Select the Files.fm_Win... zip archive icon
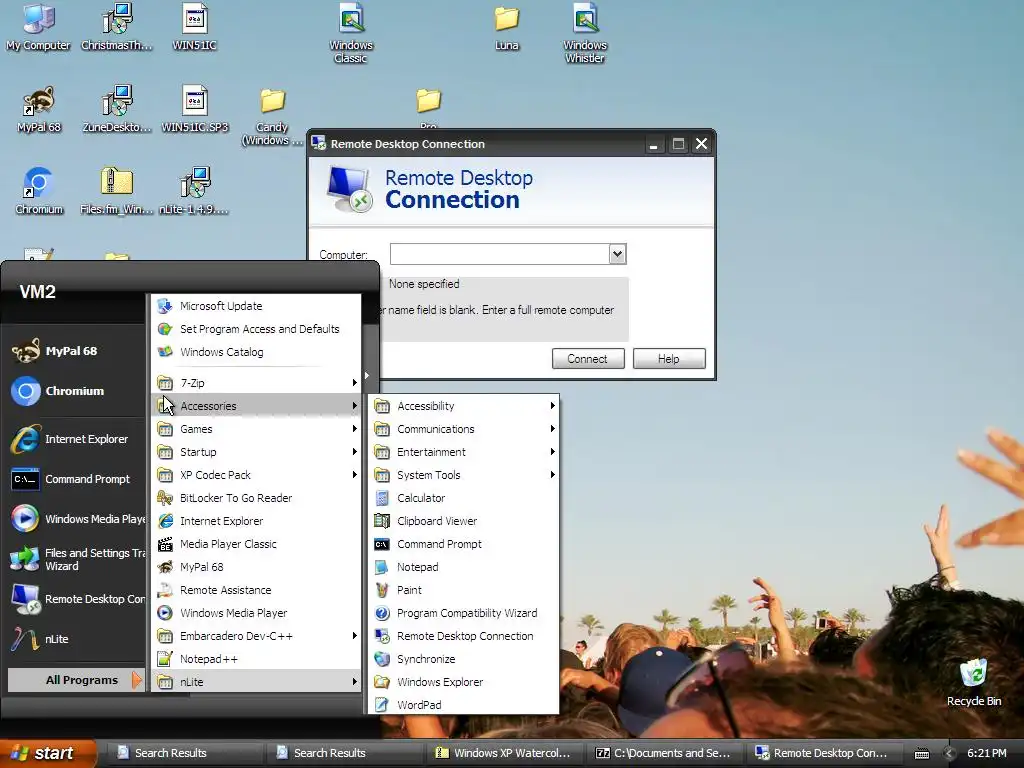1024x768 pixels. pyautogui.click(x=116, y=191)
